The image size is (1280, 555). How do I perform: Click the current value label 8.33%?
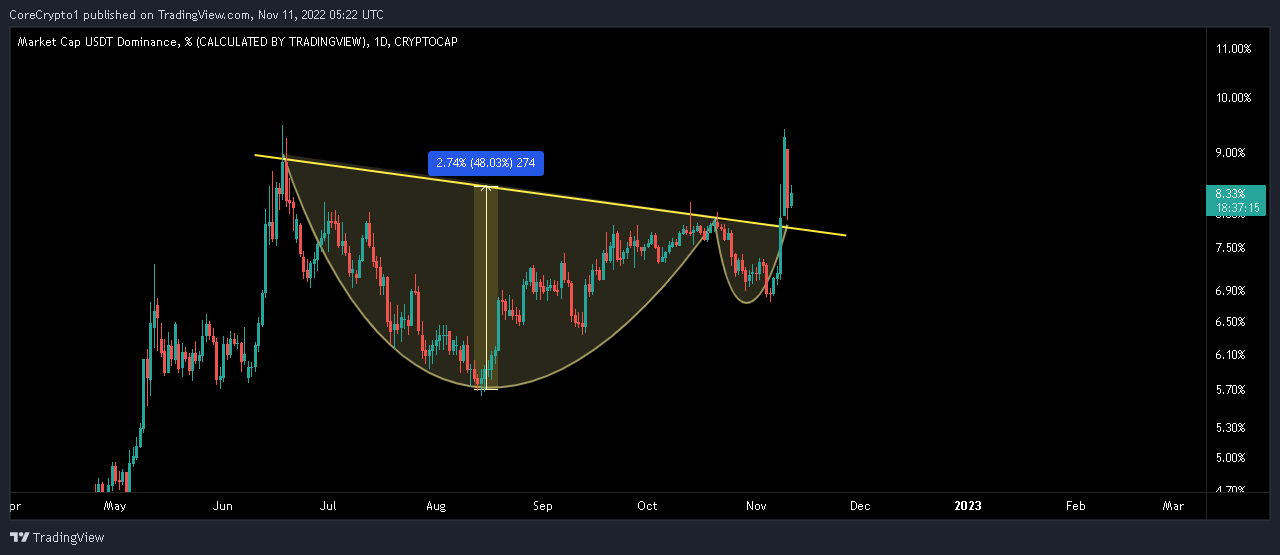point(1230,194)
